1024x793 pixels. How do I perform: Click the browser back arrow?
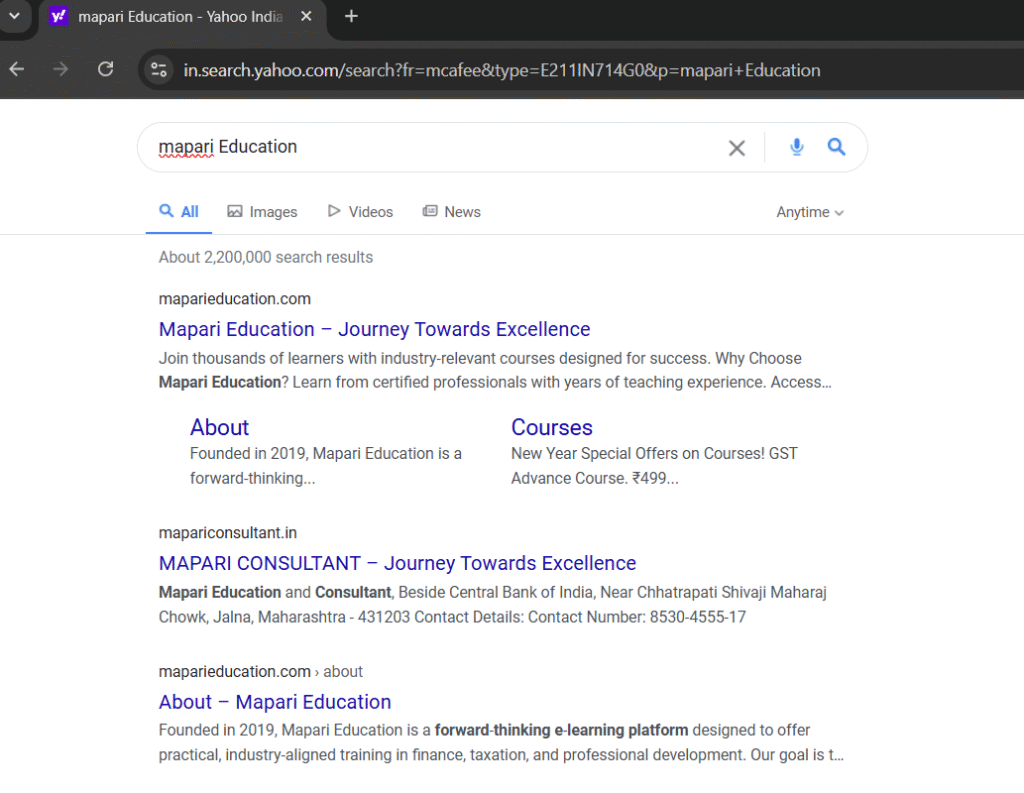17,69
